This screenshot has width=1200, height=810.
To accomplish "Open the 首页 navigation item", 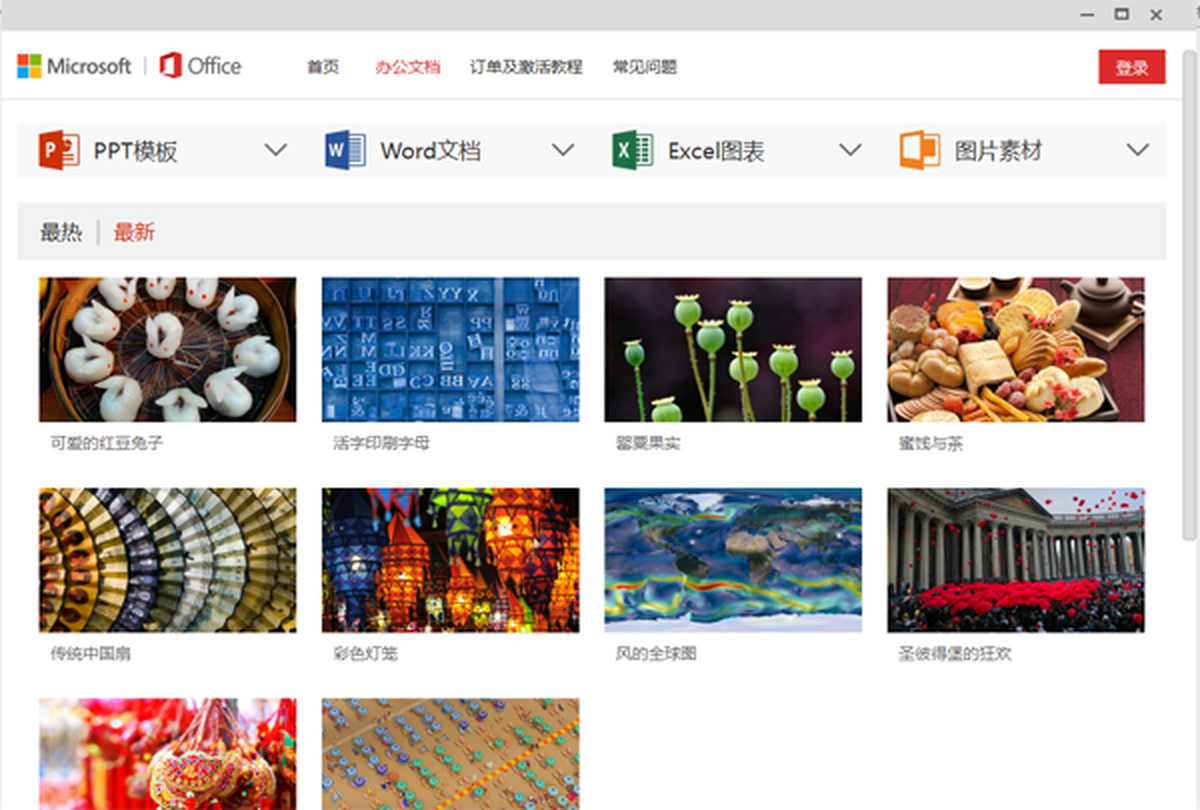I will pos(322,67).
